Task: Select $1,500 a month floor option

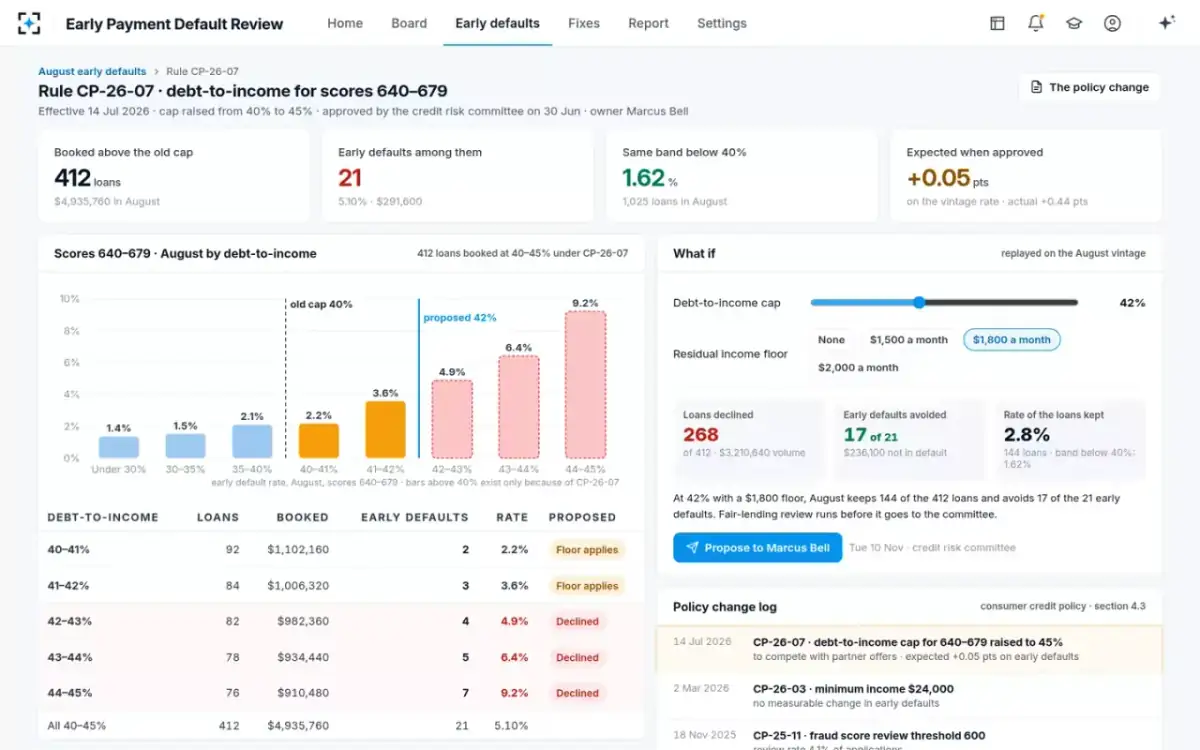Action: [908, 340]
